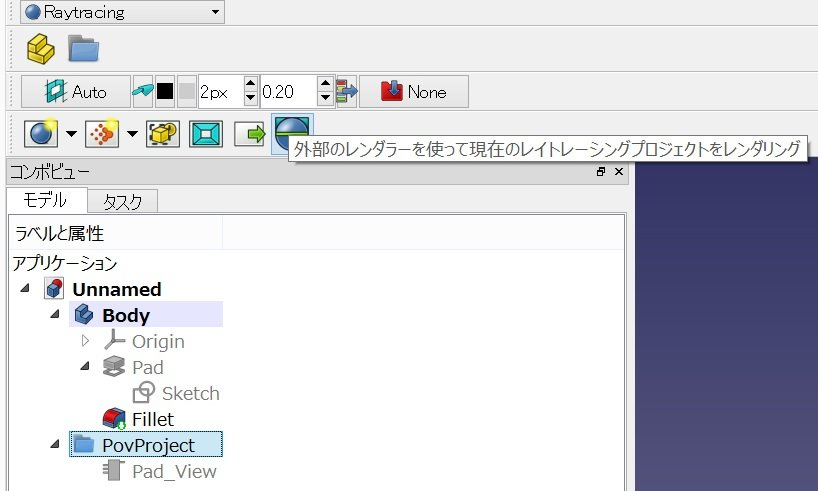Click the Auto construction mode button

point(76,92)
